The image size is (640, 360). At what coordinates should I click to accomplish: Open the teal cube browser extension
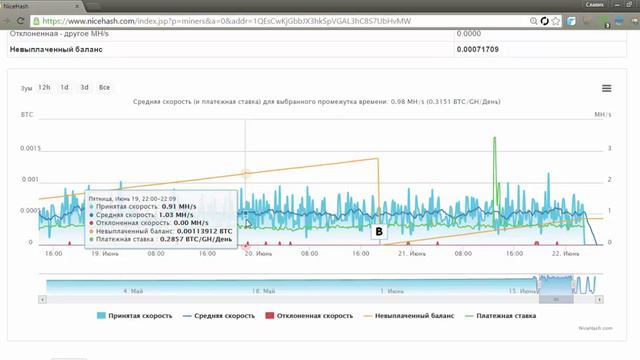point(571,21)
